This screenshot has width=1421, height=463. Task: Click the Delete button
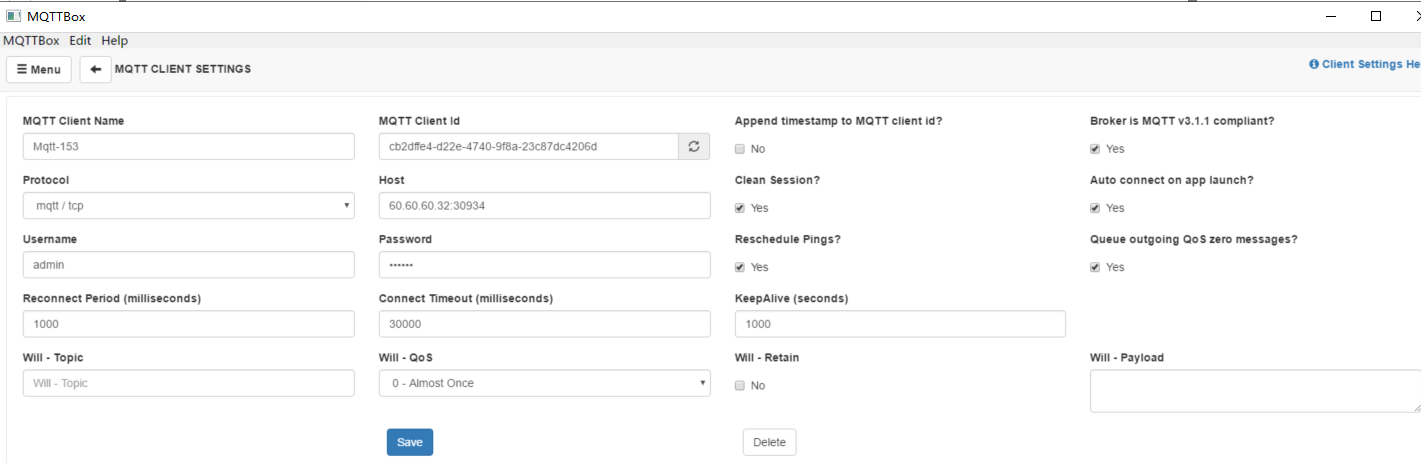pyautogui.click(x=769, y=442)
